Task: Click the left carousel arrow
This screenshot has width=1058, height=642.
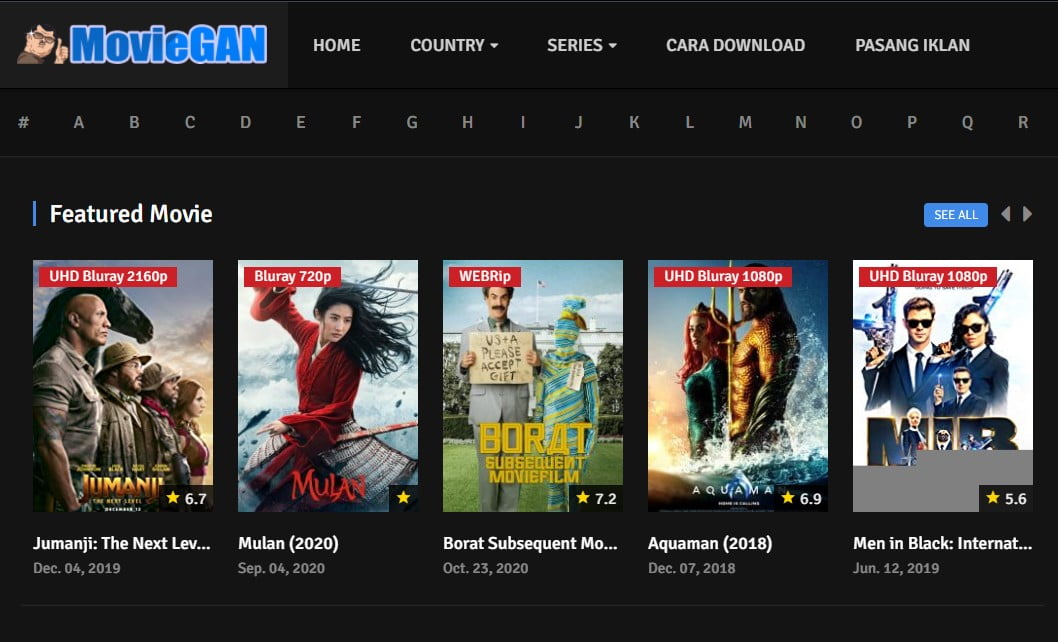Action: point(1006,214)
